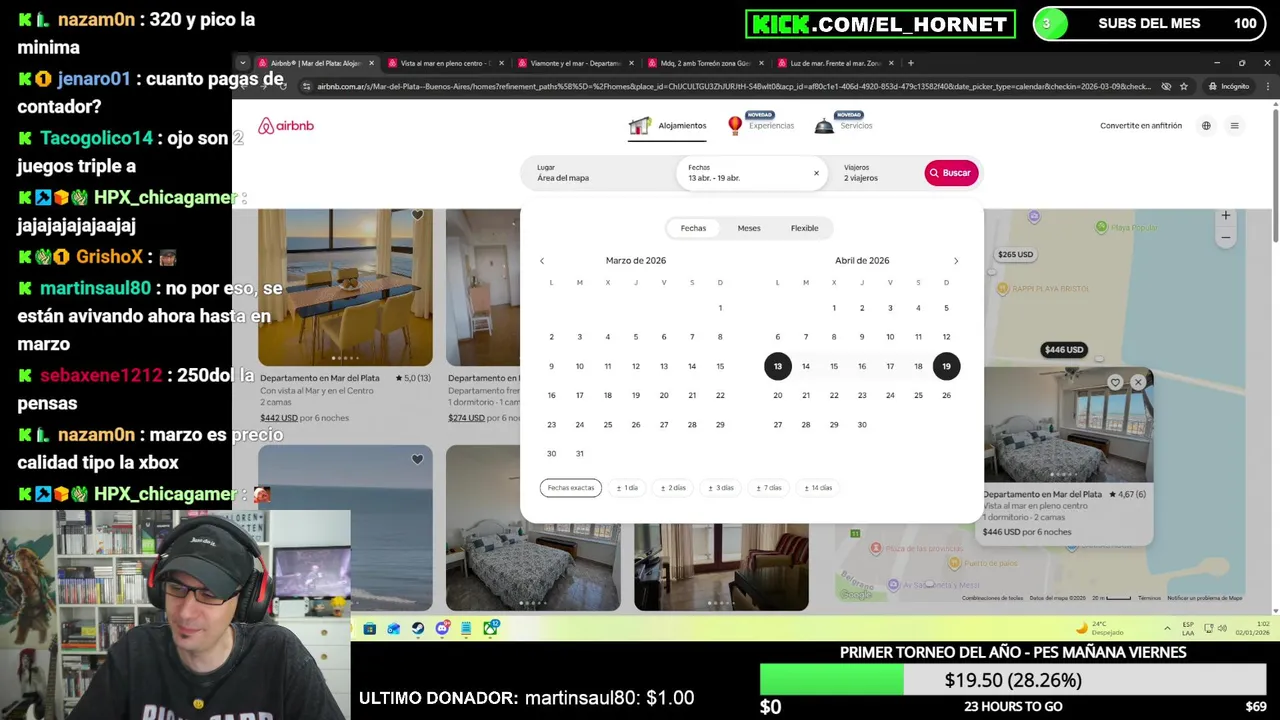1280x720 pixels.
Task: Open Microsoft Store from taskbar
Action: (369, 628)
